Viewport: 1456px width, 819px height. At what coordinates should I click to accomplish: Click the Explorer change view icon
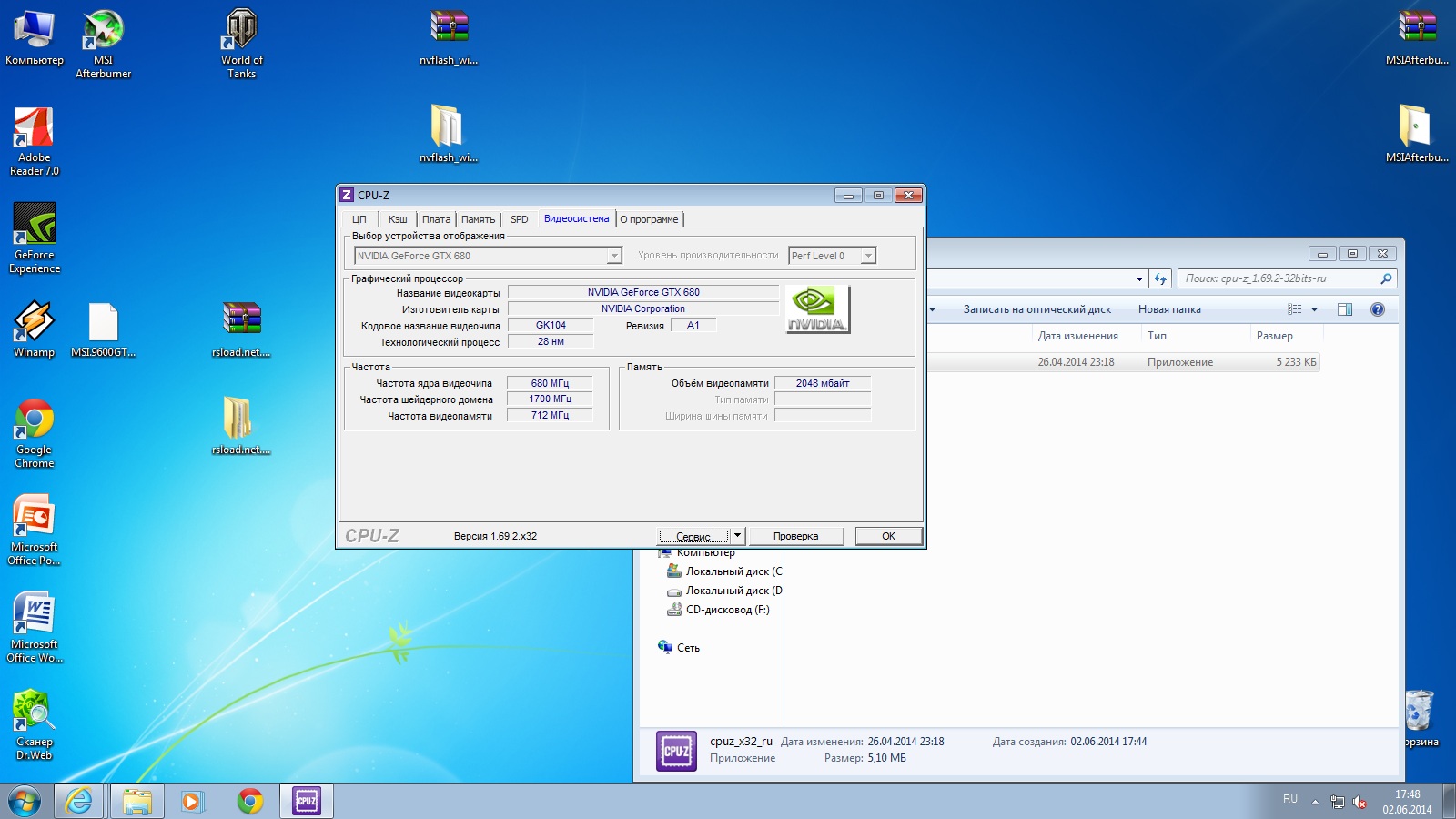click(x=1295, y=309)
